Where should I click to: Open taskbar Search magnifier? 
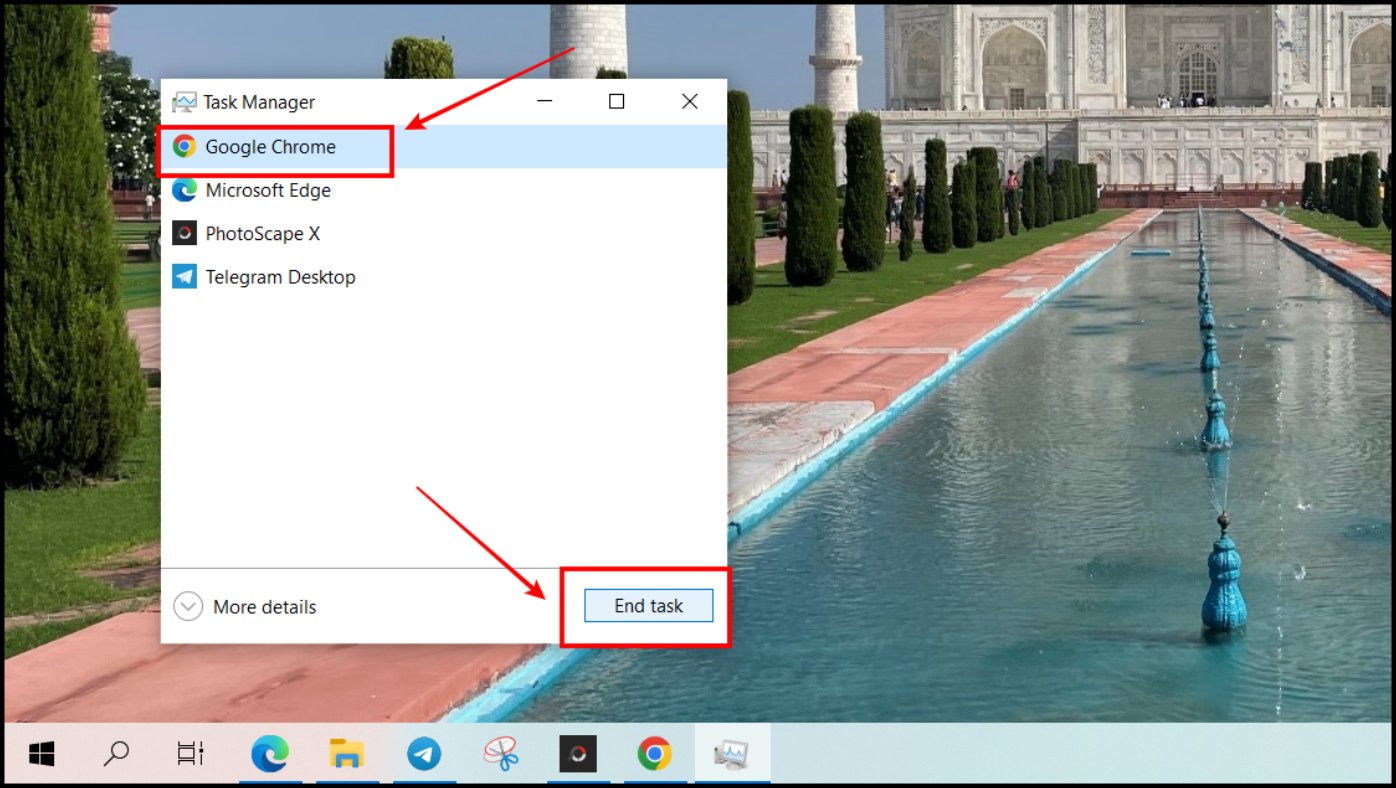116,754
